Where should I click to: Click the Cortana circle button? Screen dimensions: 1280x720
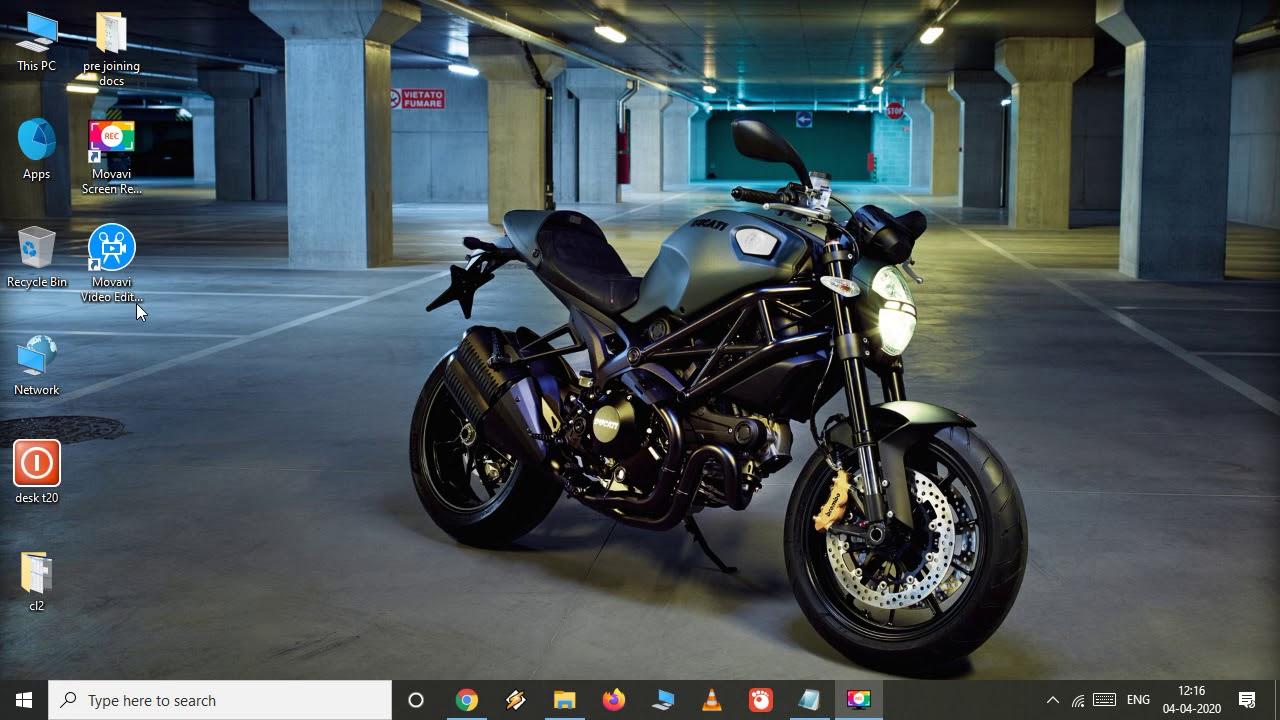[416, 700]
